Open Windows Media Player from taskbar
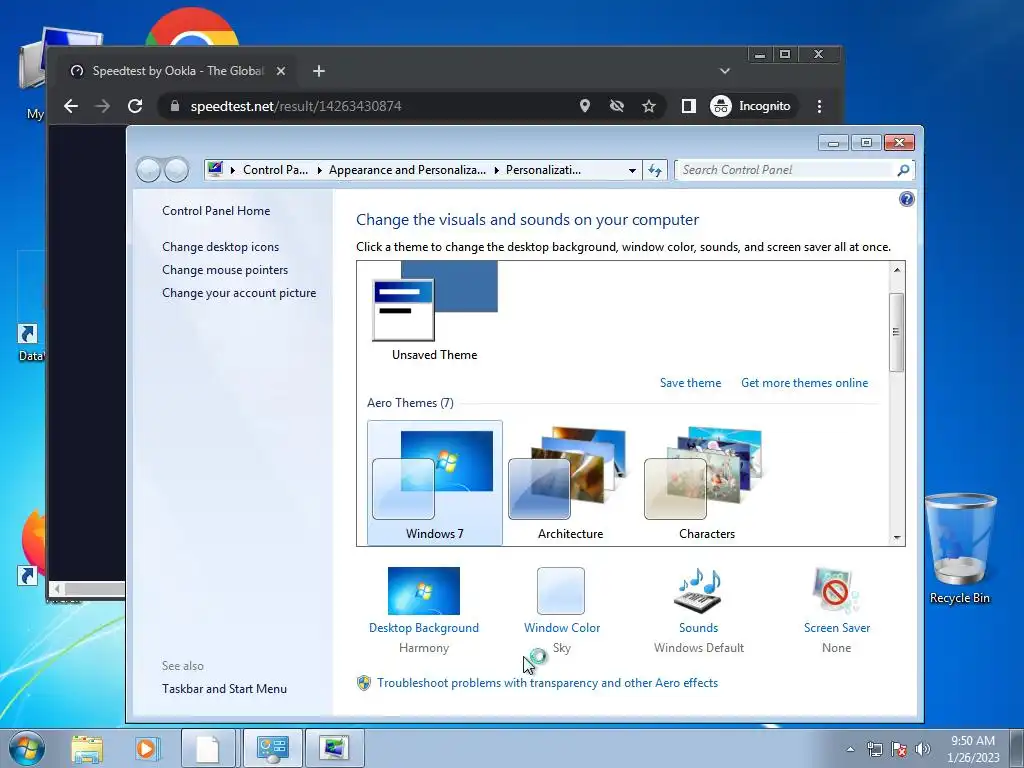Image resolution: width=1024 pixels, height=768 pixels. (x=146, y=748)
